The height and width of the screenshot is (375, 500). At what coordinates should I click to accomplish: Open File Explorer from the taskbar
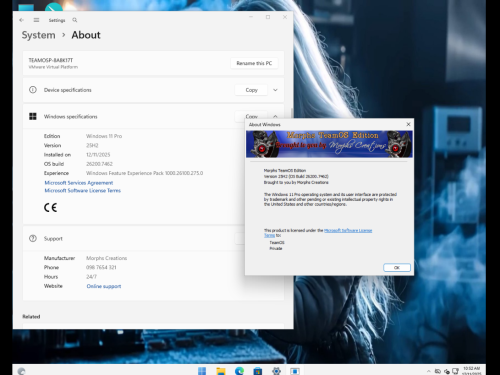221,371
